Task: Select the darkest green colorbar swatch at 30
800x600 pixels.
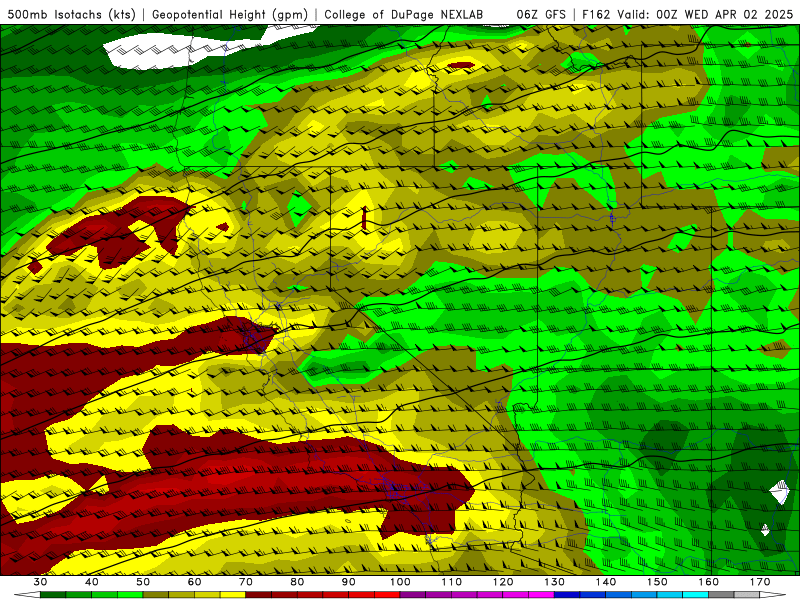Action: pyautogui.click(x=53, y=595)
